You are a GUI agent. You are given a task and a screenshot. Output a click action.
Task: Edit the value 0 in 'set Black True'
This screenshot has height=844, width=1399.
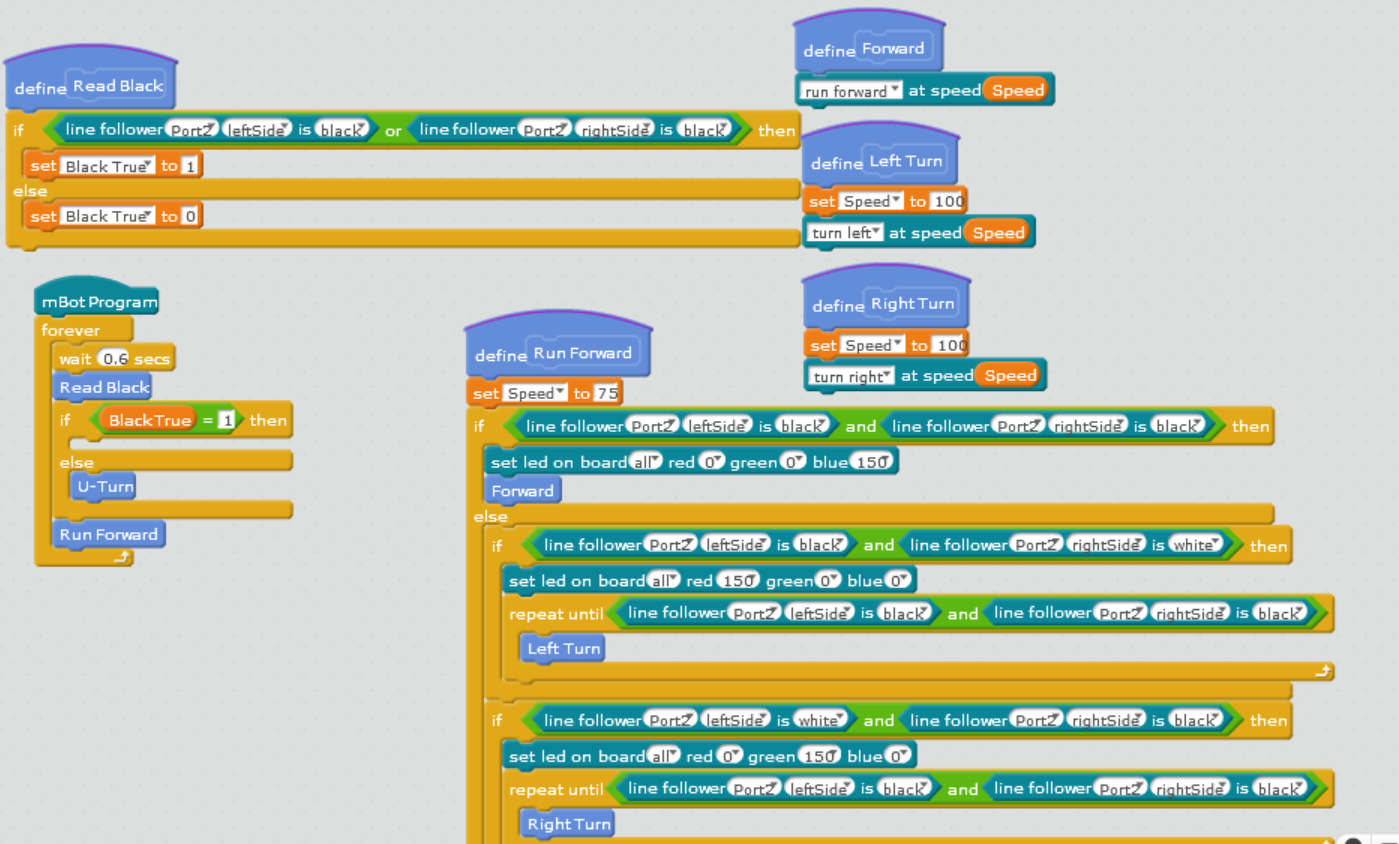tap(189, 216)
